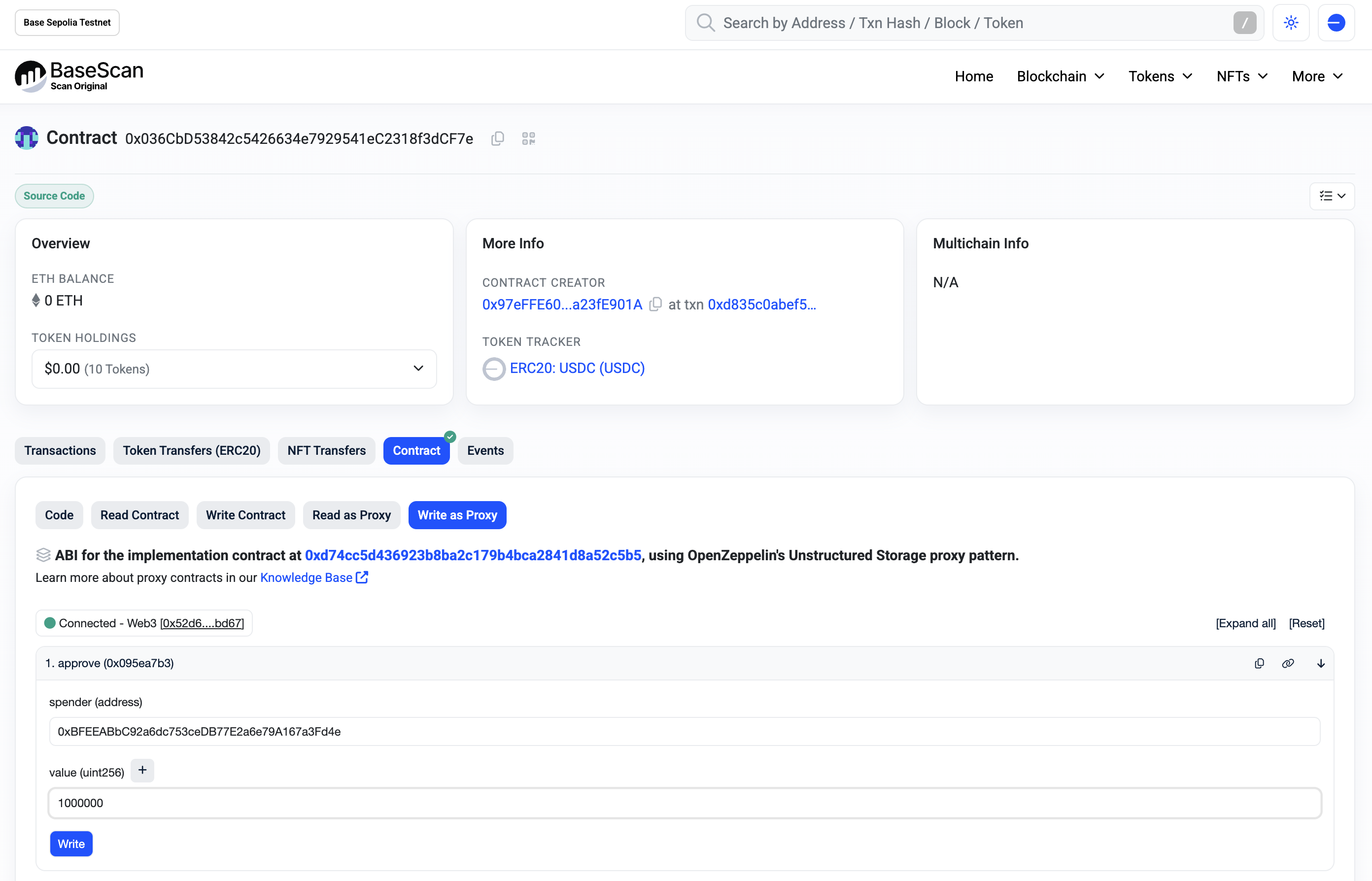Image resolution: width=1372 pixels, height=881 pixels.
Task: Toggle the light/dark theme sun icon
Action: pos(1291,23)
